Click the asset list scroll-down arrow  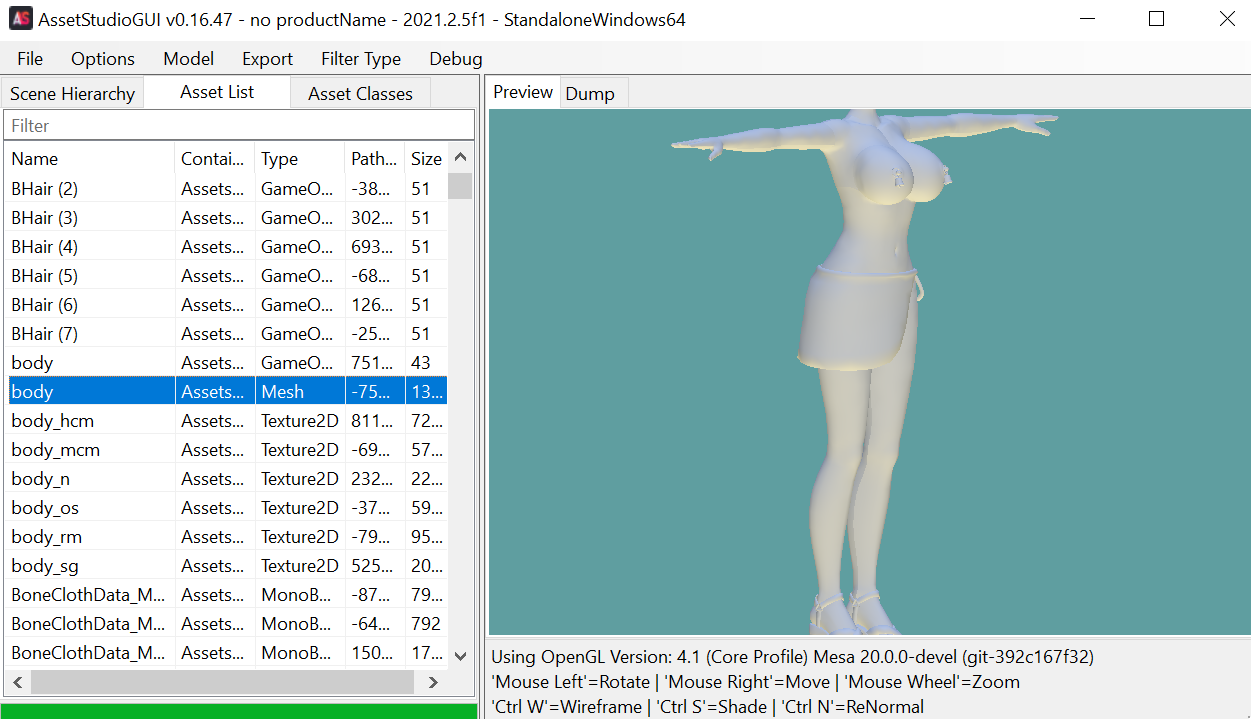(x=460, y=656)
